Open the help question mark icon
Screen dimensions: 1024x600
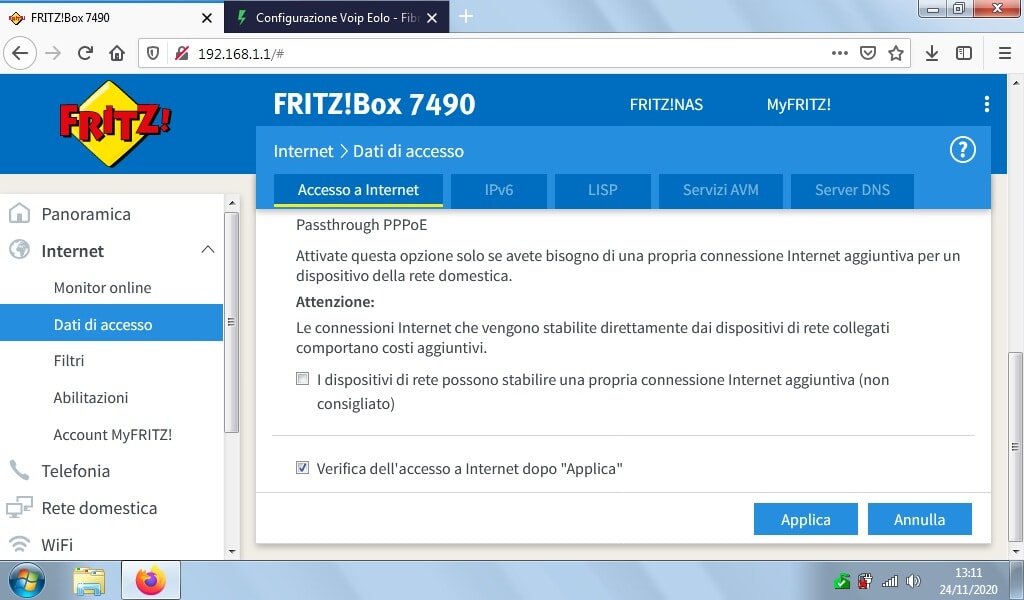tap(963, 150)
